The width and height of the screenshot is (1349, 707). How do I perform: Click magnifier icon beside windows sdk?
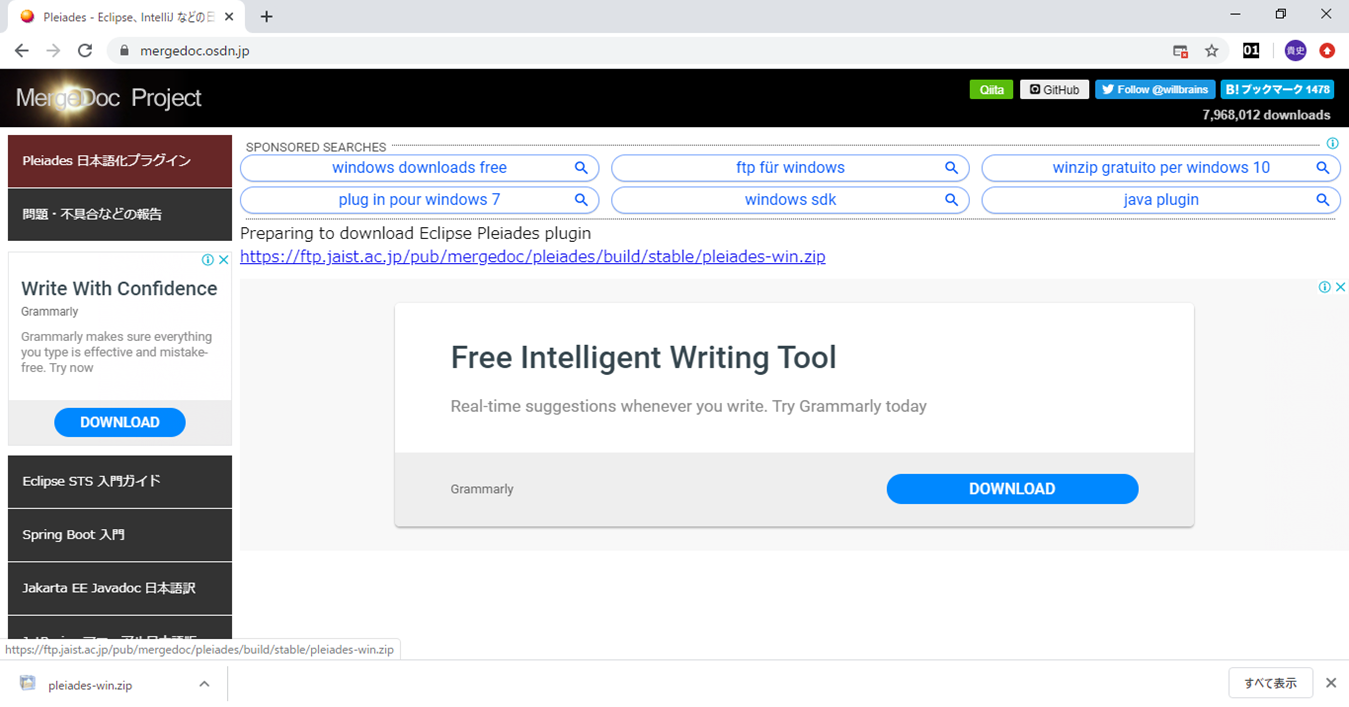tap(951, 200)
